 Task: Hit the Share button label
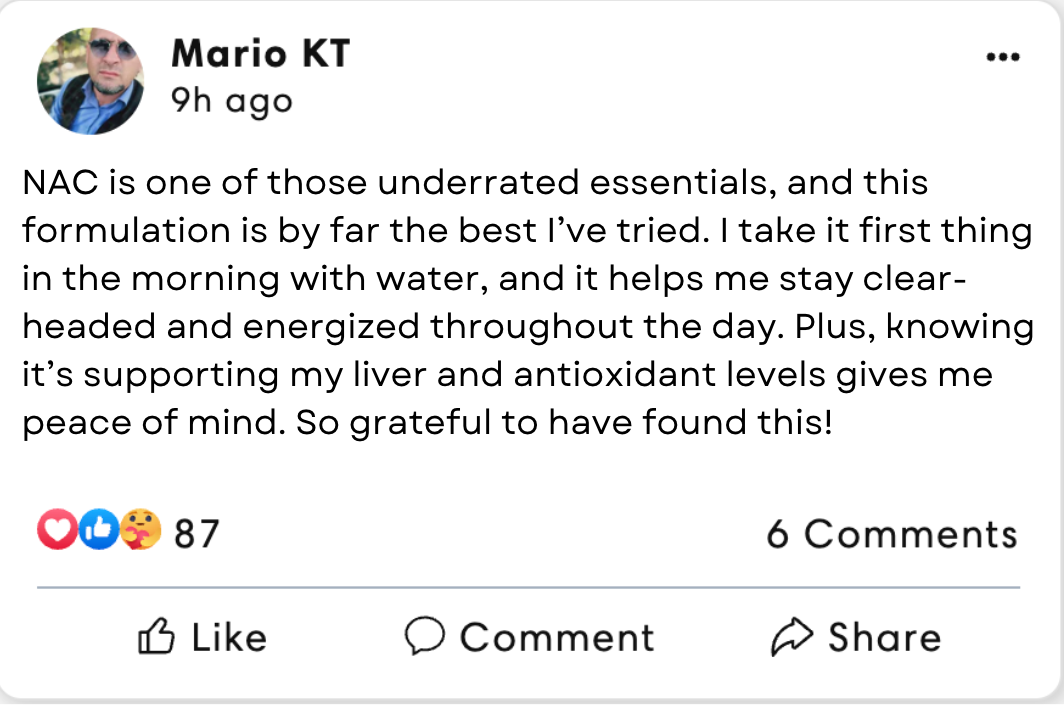(x=884, y=638)
